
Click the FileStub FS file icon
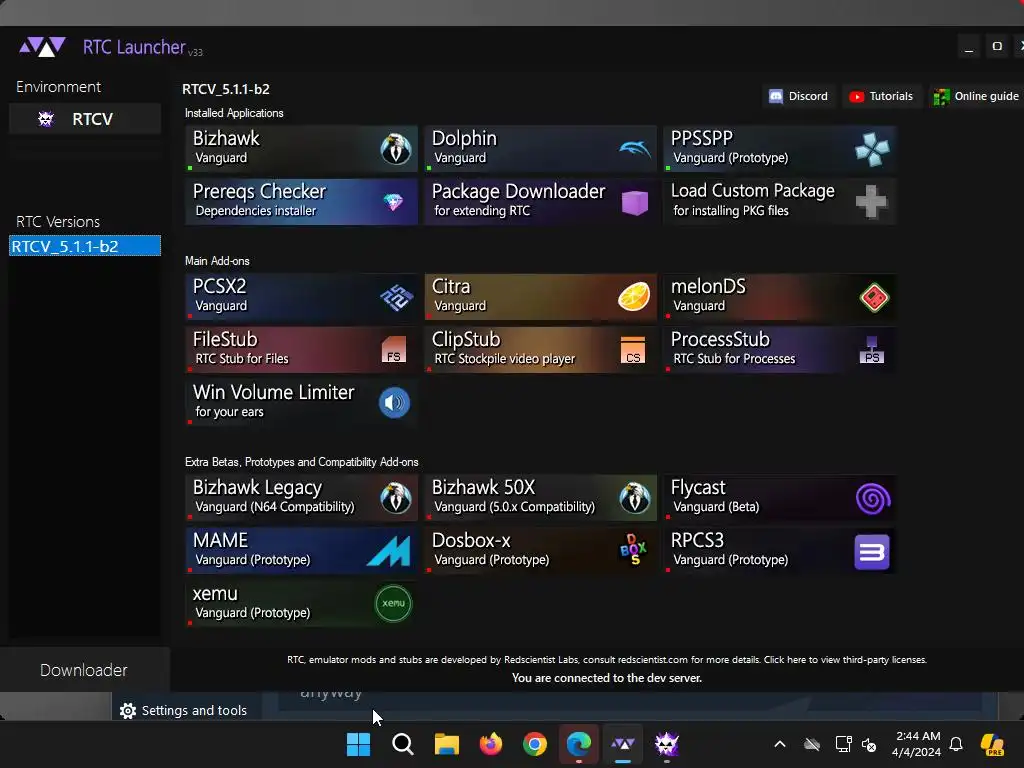(394, 349)
